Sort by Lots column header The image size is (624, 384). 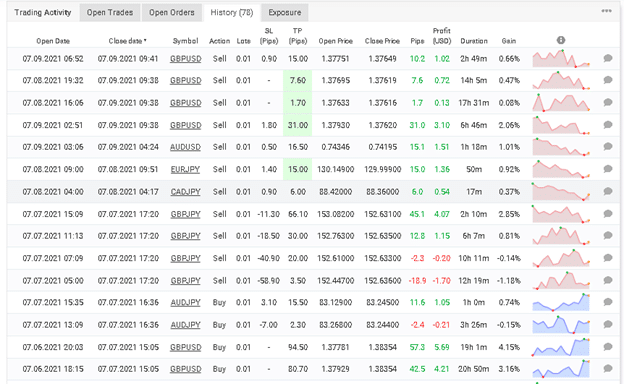click(244, 41)
